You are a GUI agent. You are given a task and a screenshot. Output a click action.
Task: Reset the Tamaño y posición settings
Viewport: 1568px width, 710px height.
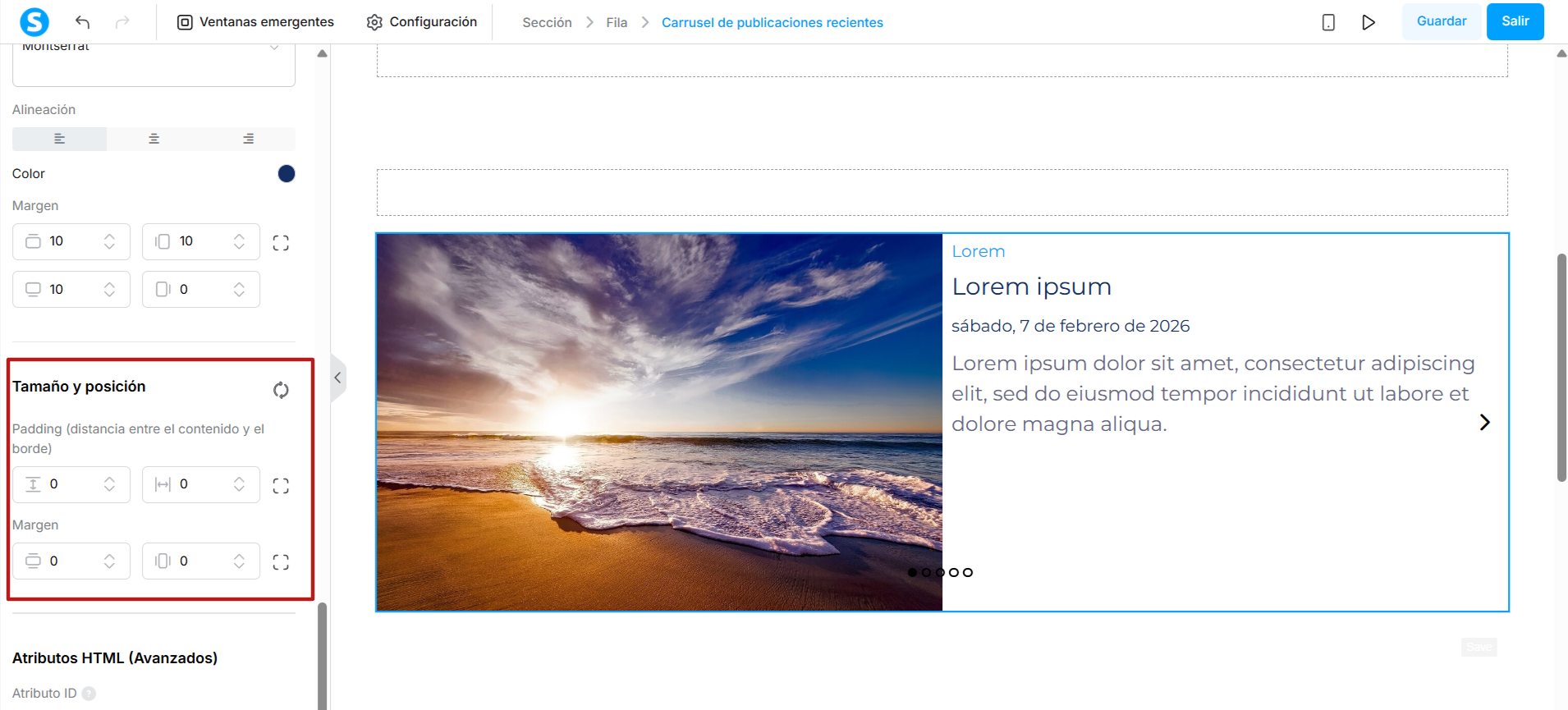point(281,390)
